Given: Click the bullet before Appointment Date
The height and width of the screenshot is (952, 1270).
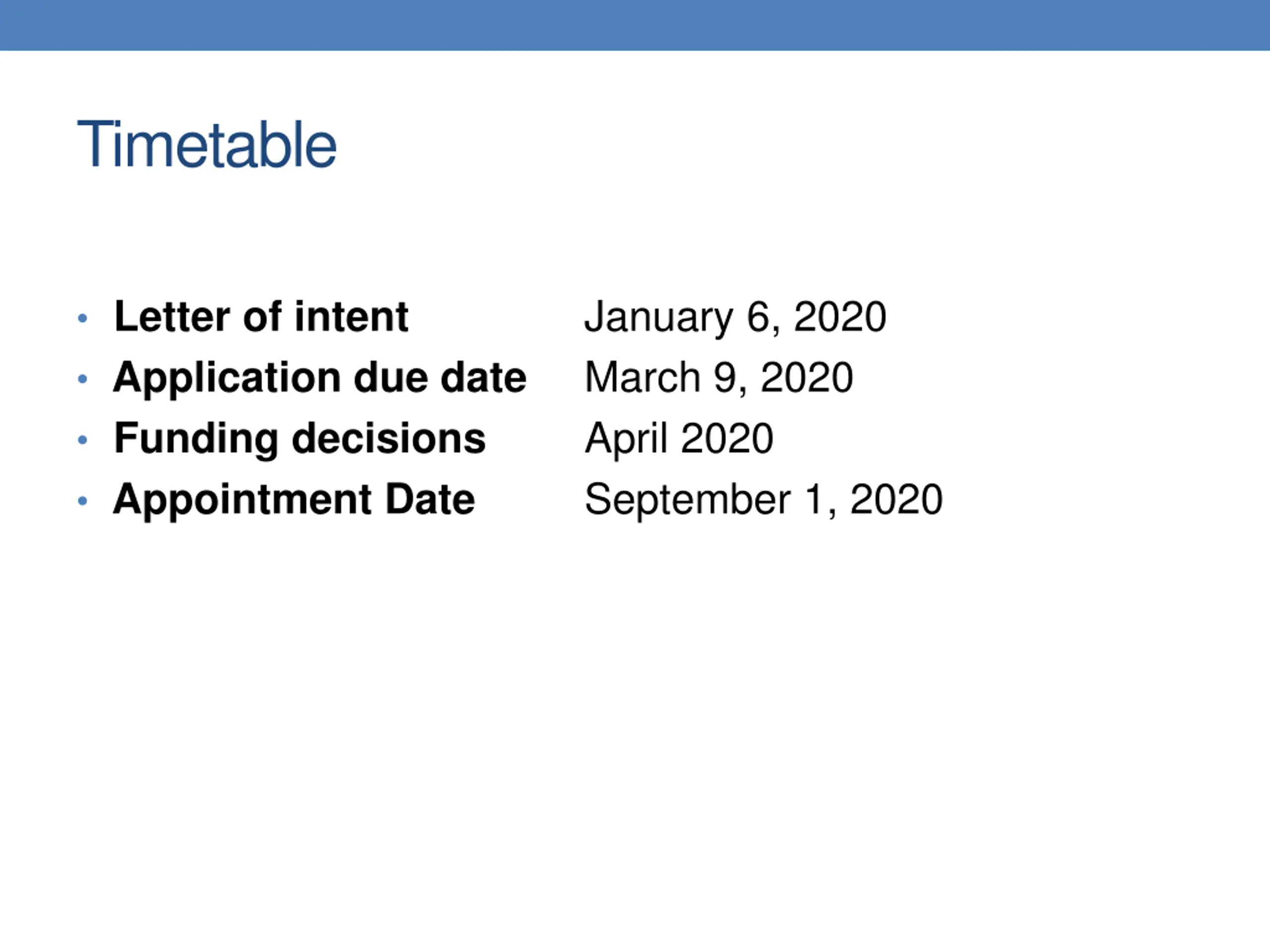Looking at the screenshot, I should click(83, 501).
